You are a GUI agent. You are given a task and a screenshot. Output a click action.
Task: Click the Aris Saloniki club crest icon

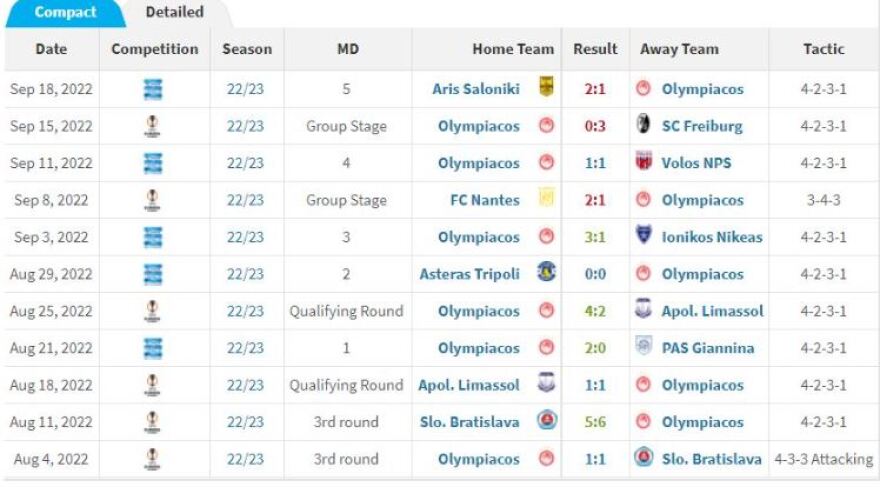pyautogui.click(x=546, y=88)
